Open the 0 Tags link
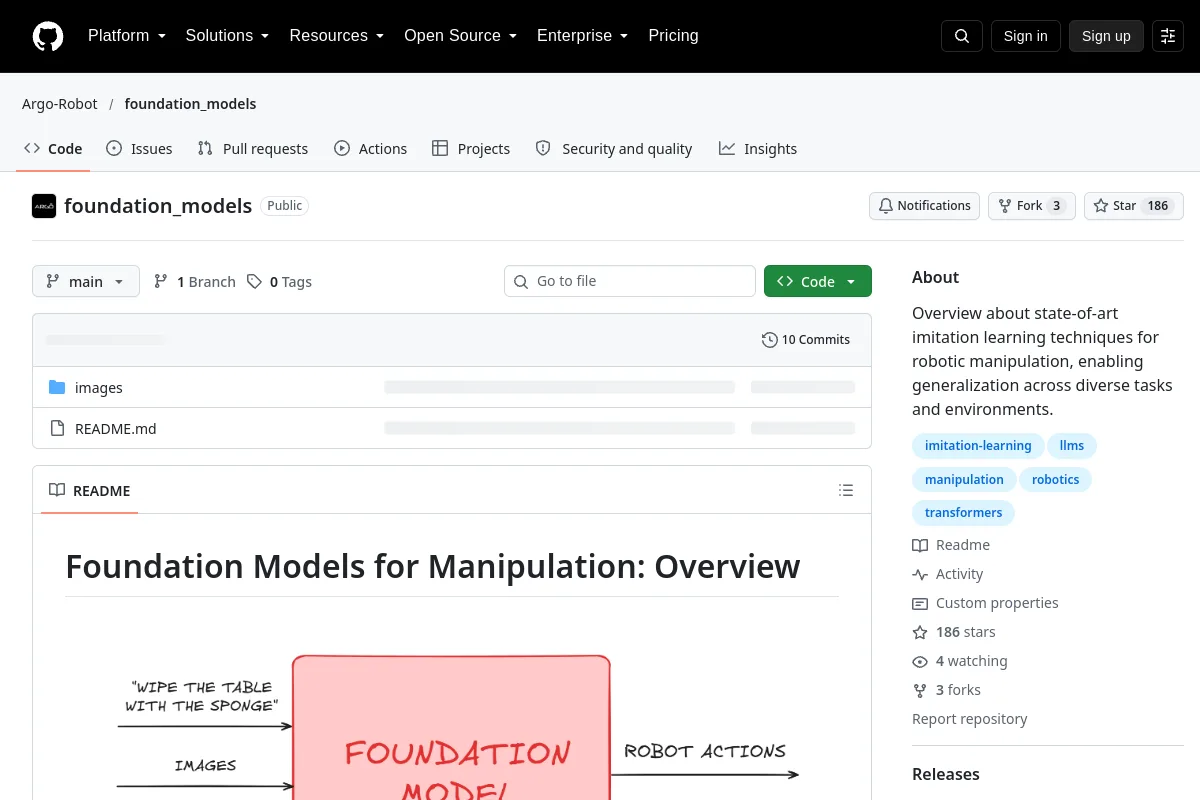The height and width of the screenshot is (800, 1200). click(x=279, y=282)
